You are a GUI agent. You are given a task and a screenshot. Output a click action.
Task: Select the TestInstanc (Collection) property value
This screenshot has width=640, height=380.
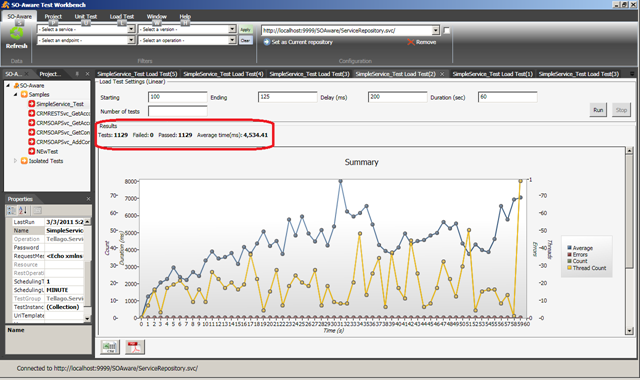[64, 307]
